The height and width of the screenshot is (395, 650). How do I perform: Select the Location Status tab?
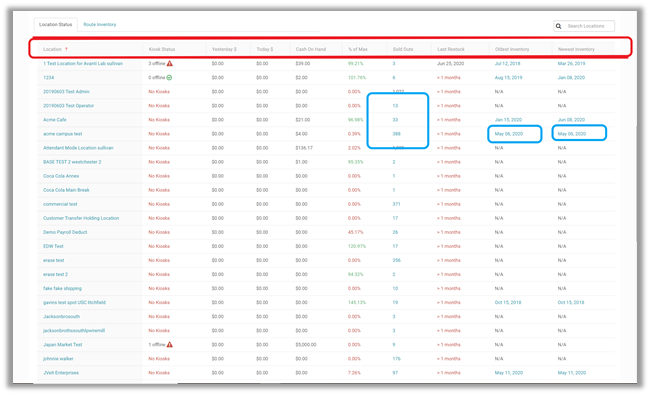[x=56, y=24]
